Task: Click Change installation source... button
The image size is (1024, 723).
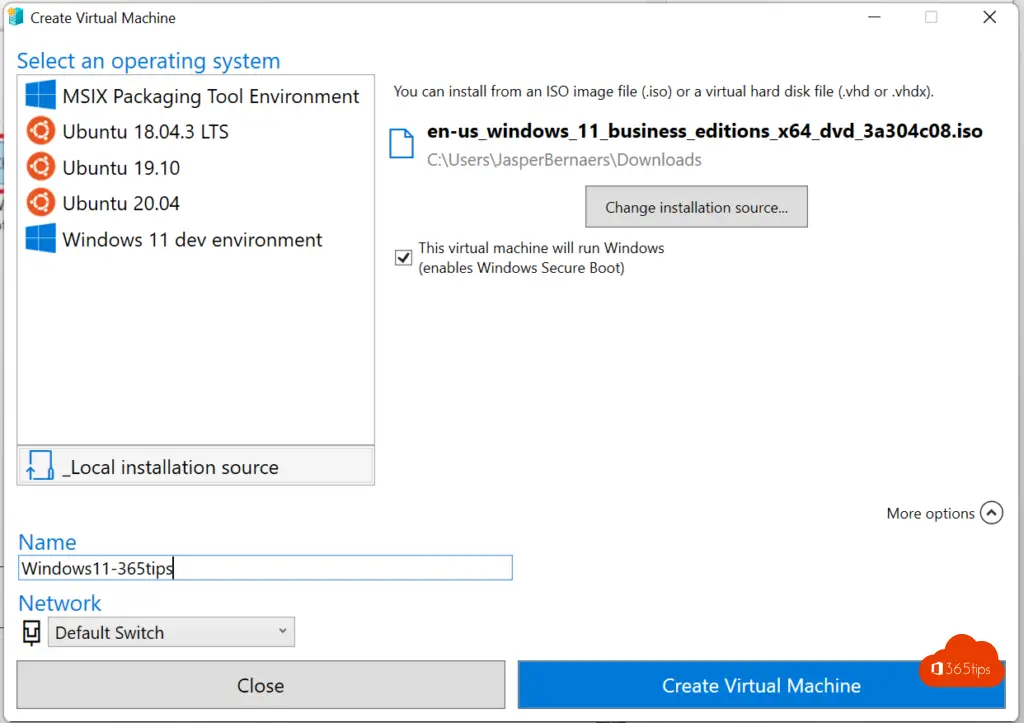Action: [696, 207]
